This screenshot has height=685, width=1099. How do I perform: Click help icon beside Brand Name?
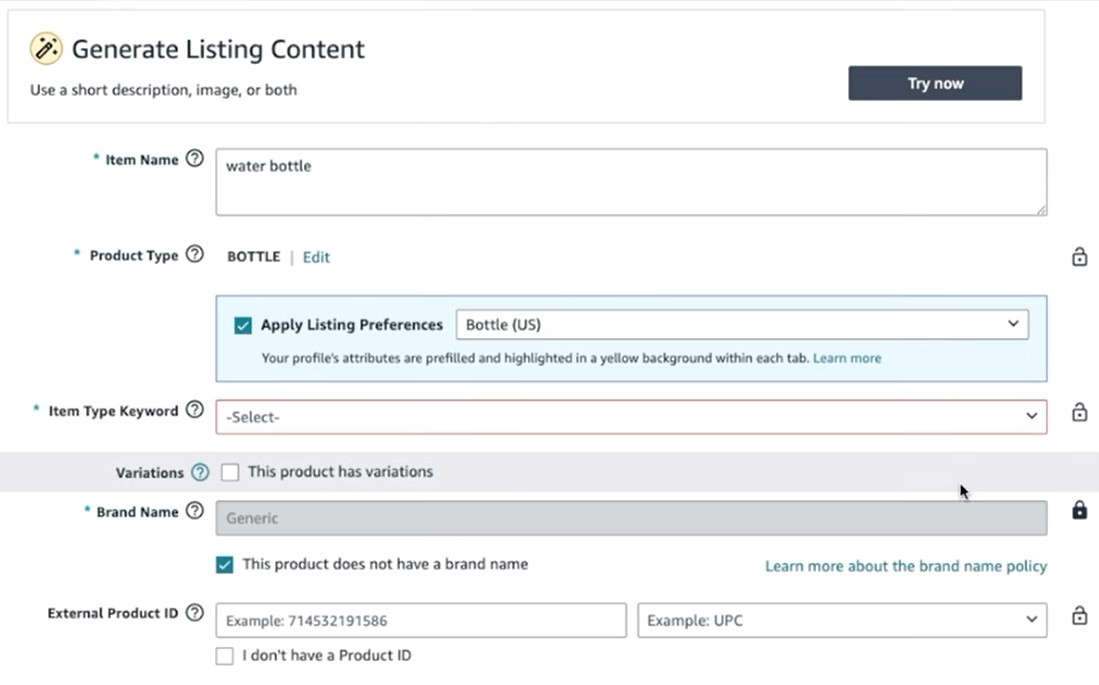(195, 511)
